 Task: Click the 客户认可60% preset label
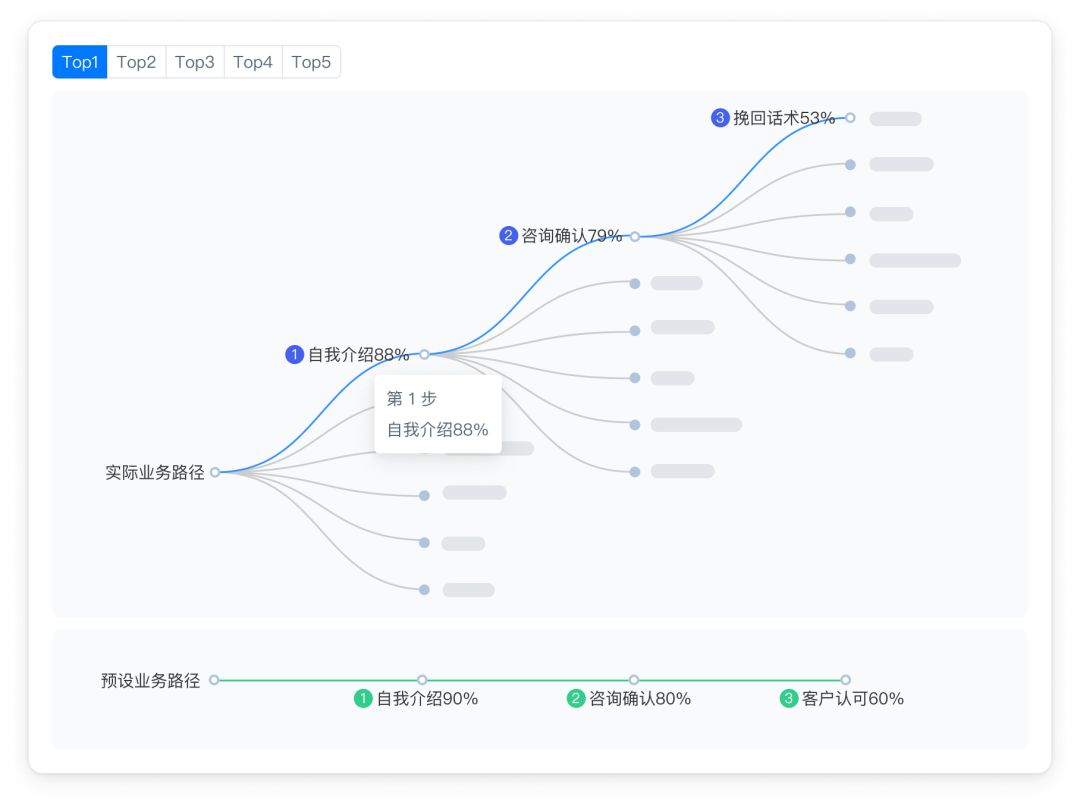853,699
